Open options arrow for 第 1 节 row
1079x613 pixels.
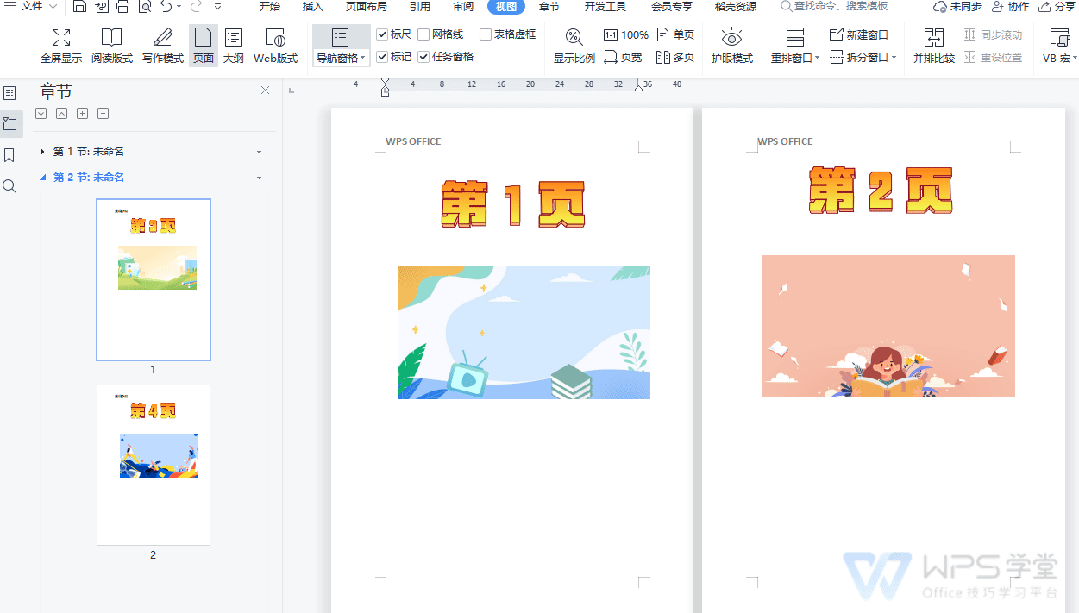tap(259, 152)
